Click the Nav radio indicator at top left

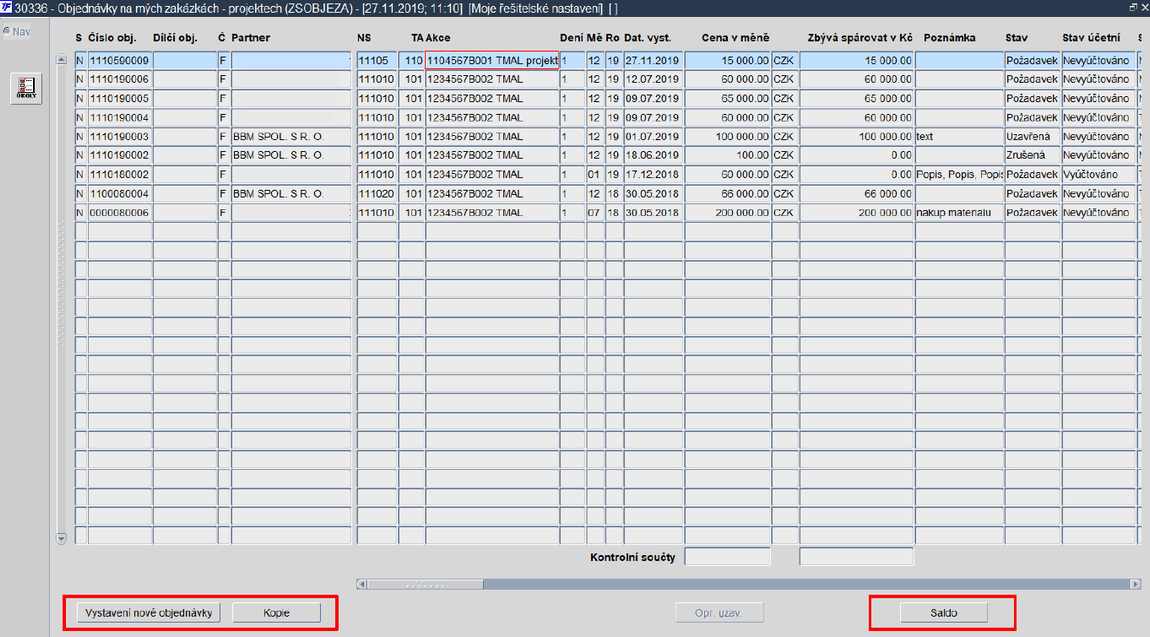6,32
